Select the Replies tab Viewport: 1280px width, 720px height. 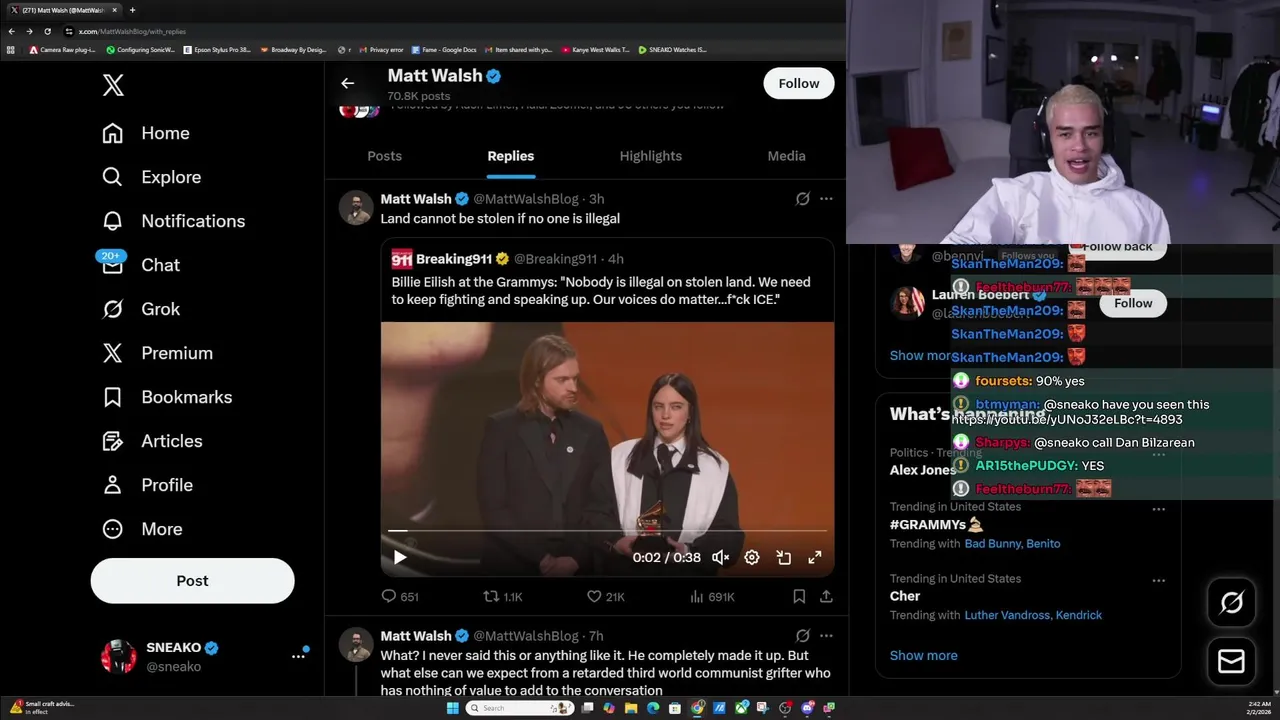pos(511,156)
